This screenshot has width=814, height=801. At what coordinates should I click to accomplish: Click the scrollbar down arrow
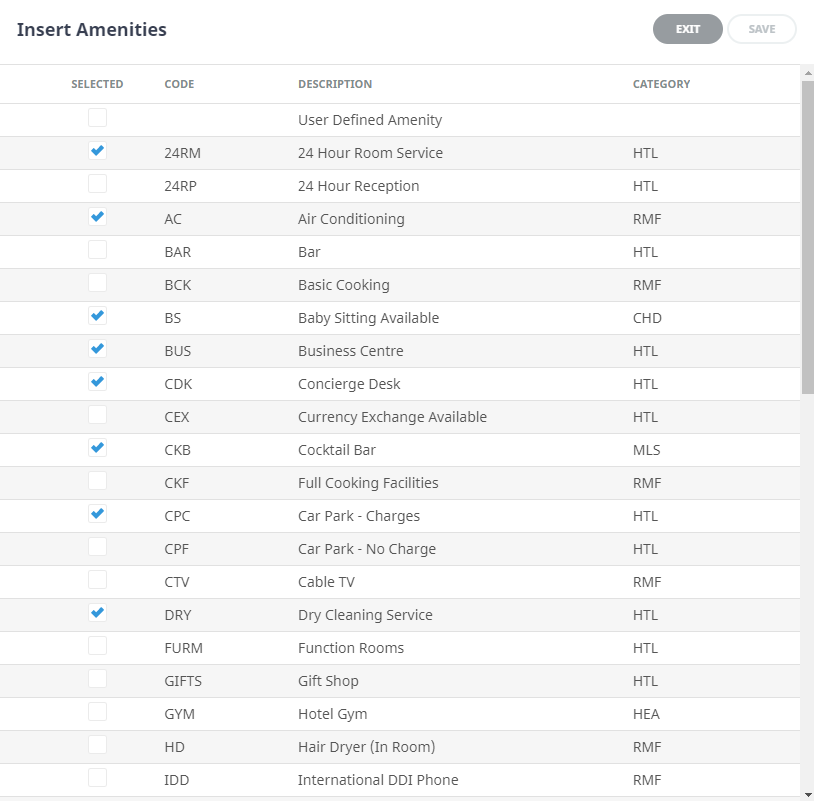(807, 794)
